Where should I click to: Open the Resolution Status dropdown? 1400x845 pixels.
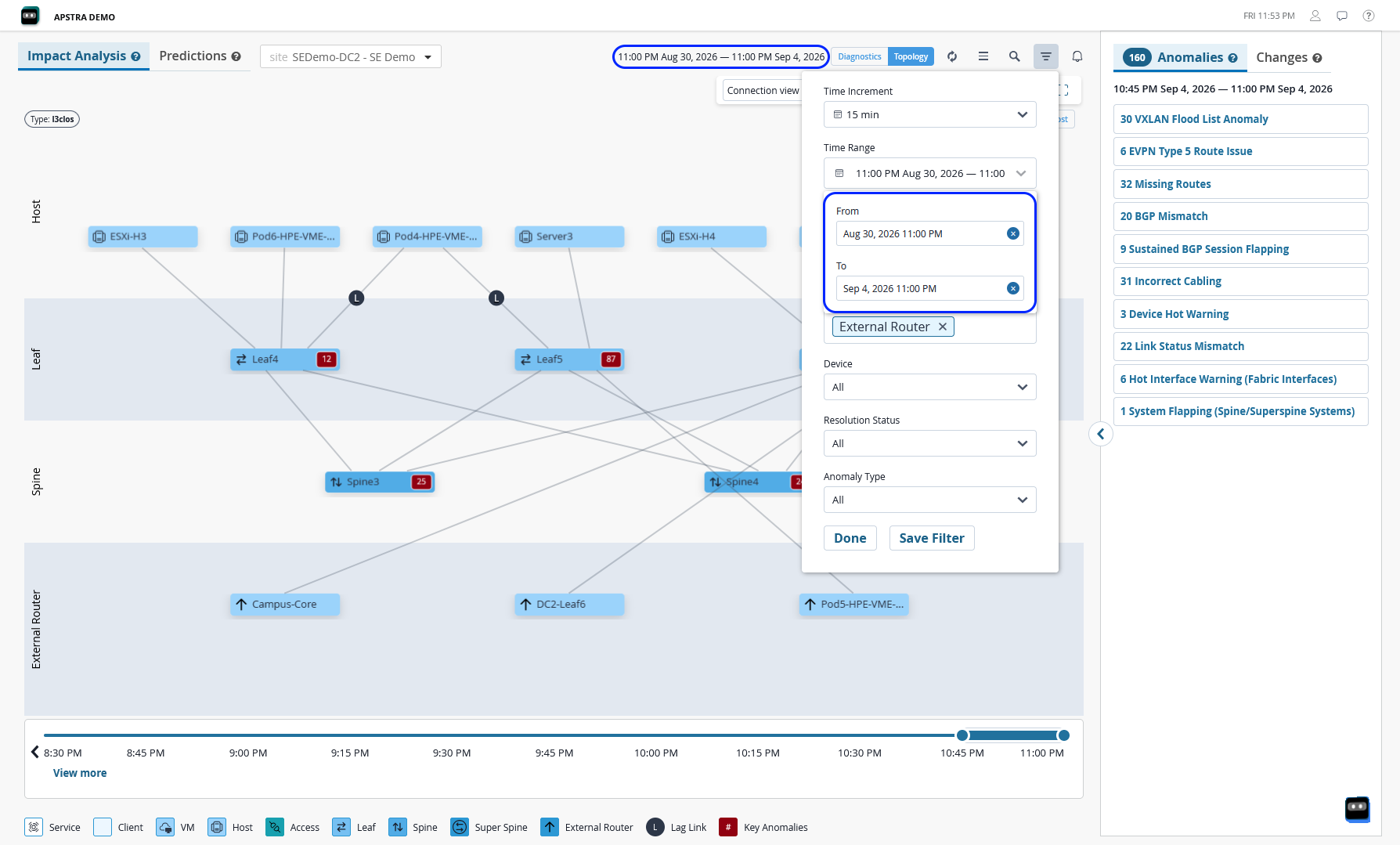(930, 443)
